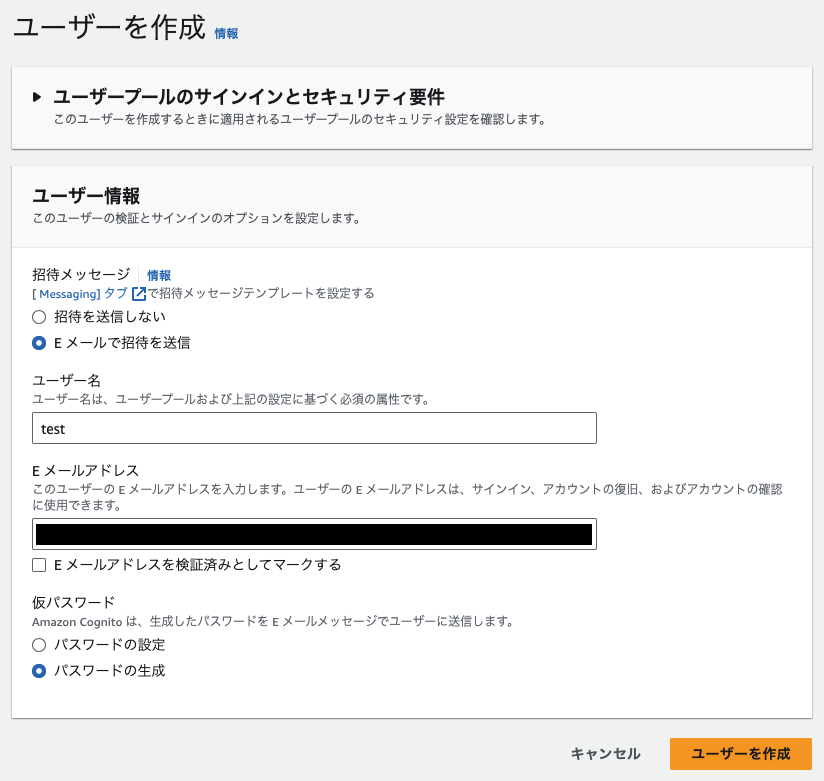This screenshot has width=824, height=781.
Task: Select the パスワードの生成 option
Action: click(x=38, y=671)
